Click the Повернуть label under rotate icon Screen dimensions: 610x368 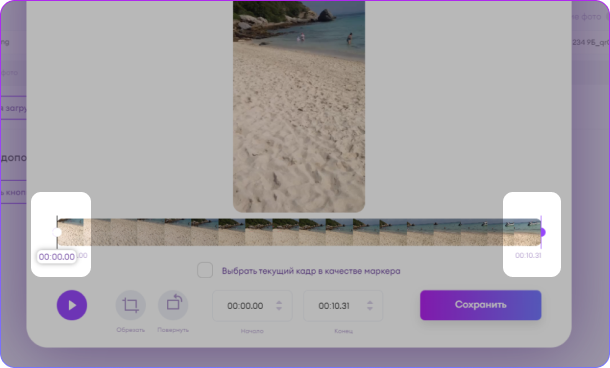[173, 330]
